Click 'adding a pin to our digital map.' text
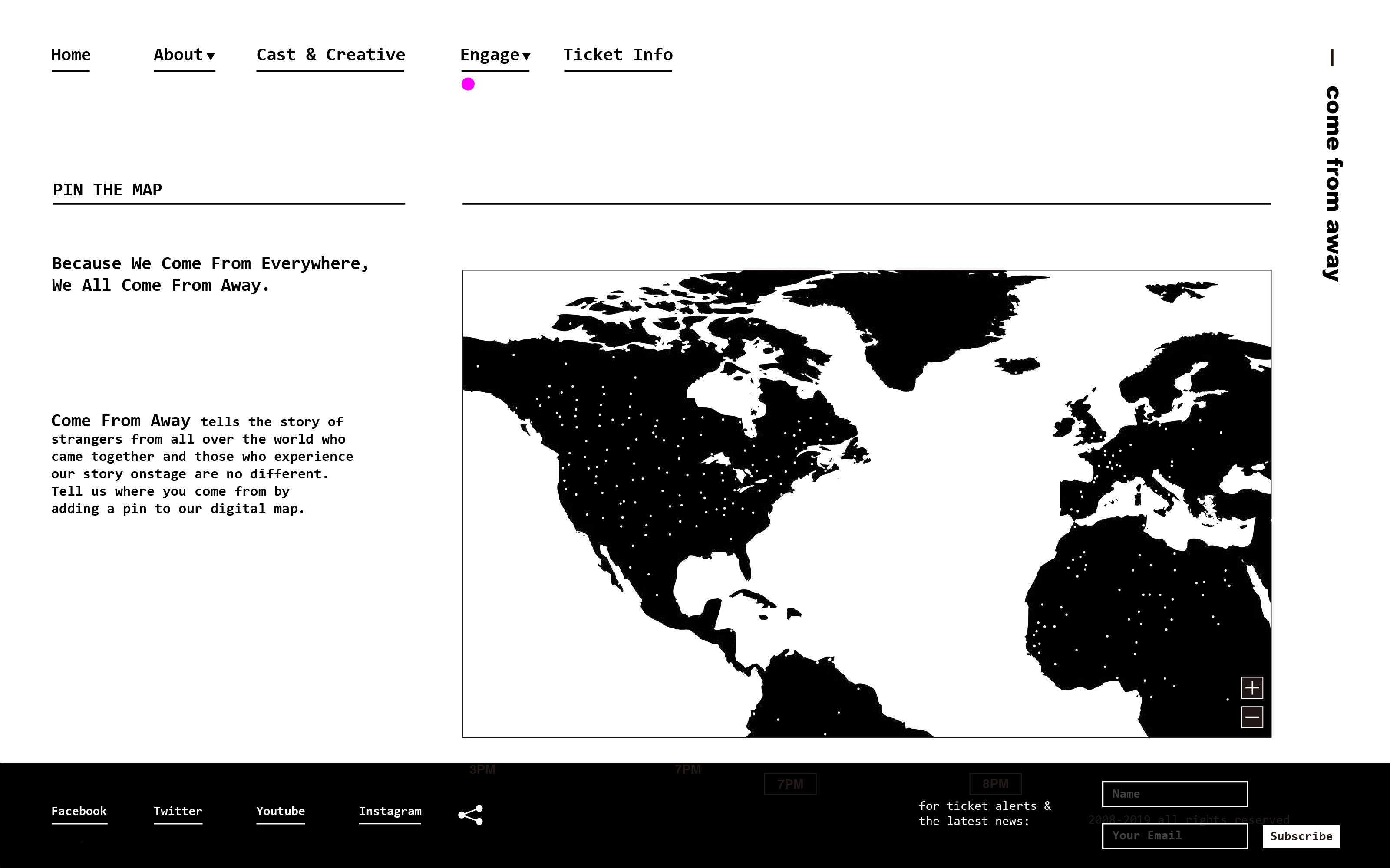Image resolution: width=1390 pixels, height=868 pixels. (x=178, y=509)
